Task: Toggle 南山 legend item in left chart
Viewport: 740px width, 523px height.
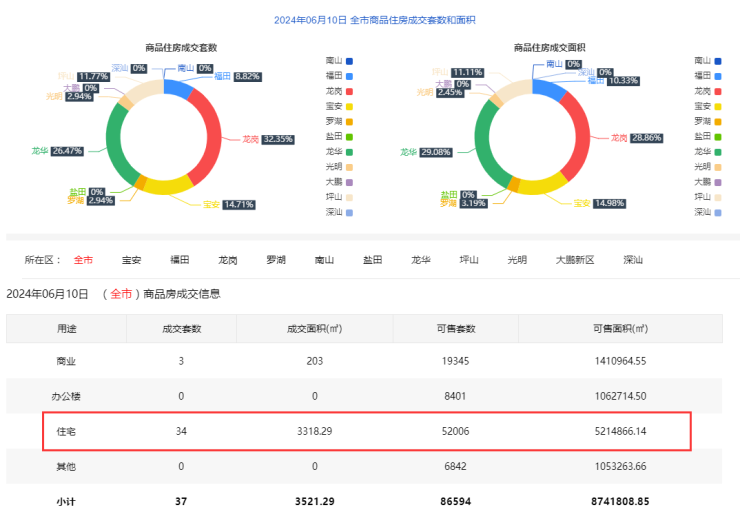Action: click(340, 61)
